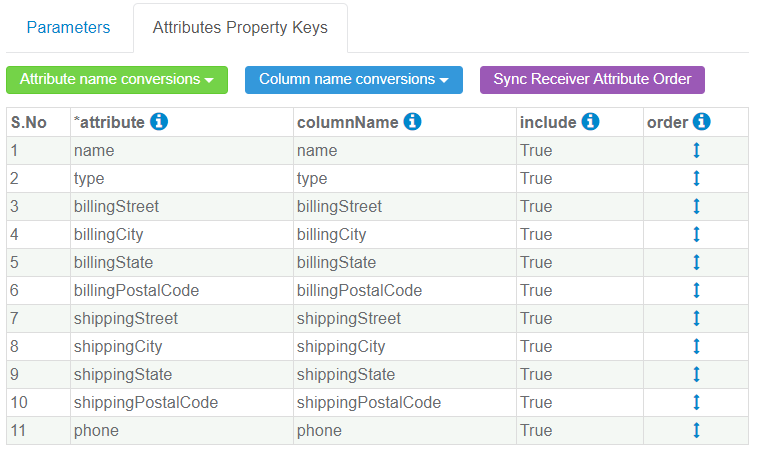Click the info icon next to include header
Viewport: 769px width, 461px height.
(590, 121)
